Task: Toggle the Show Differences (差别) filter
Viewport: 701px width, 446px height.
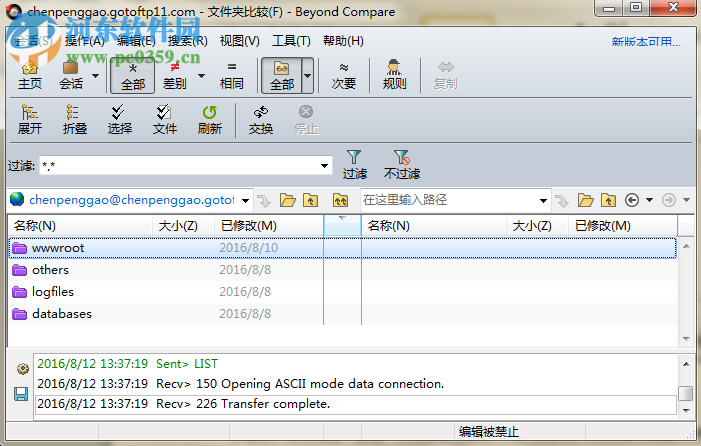Action: (174, 75)
